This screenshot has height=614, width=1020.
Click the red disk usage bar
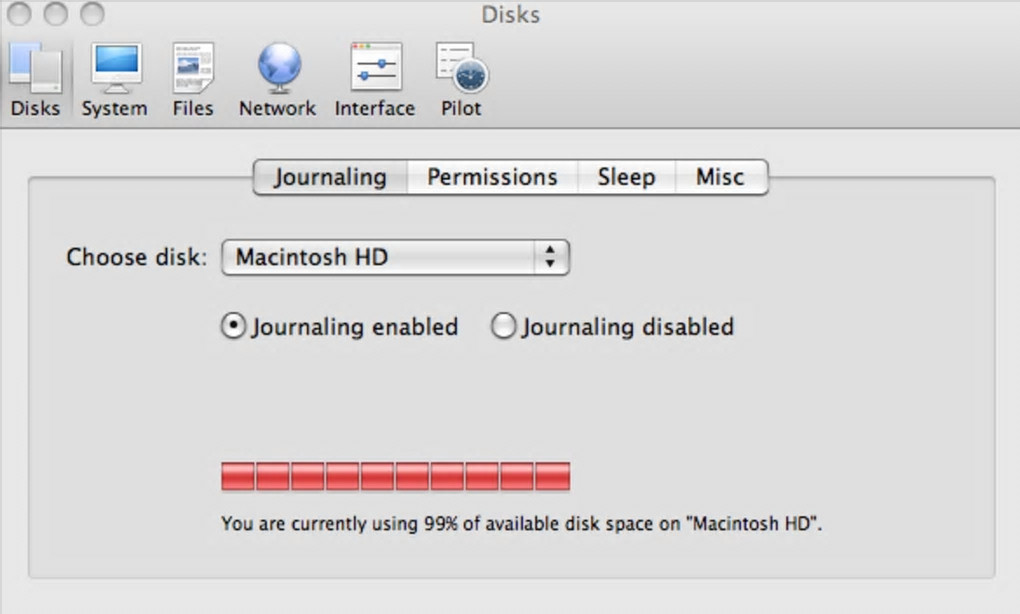pos(395,476)
